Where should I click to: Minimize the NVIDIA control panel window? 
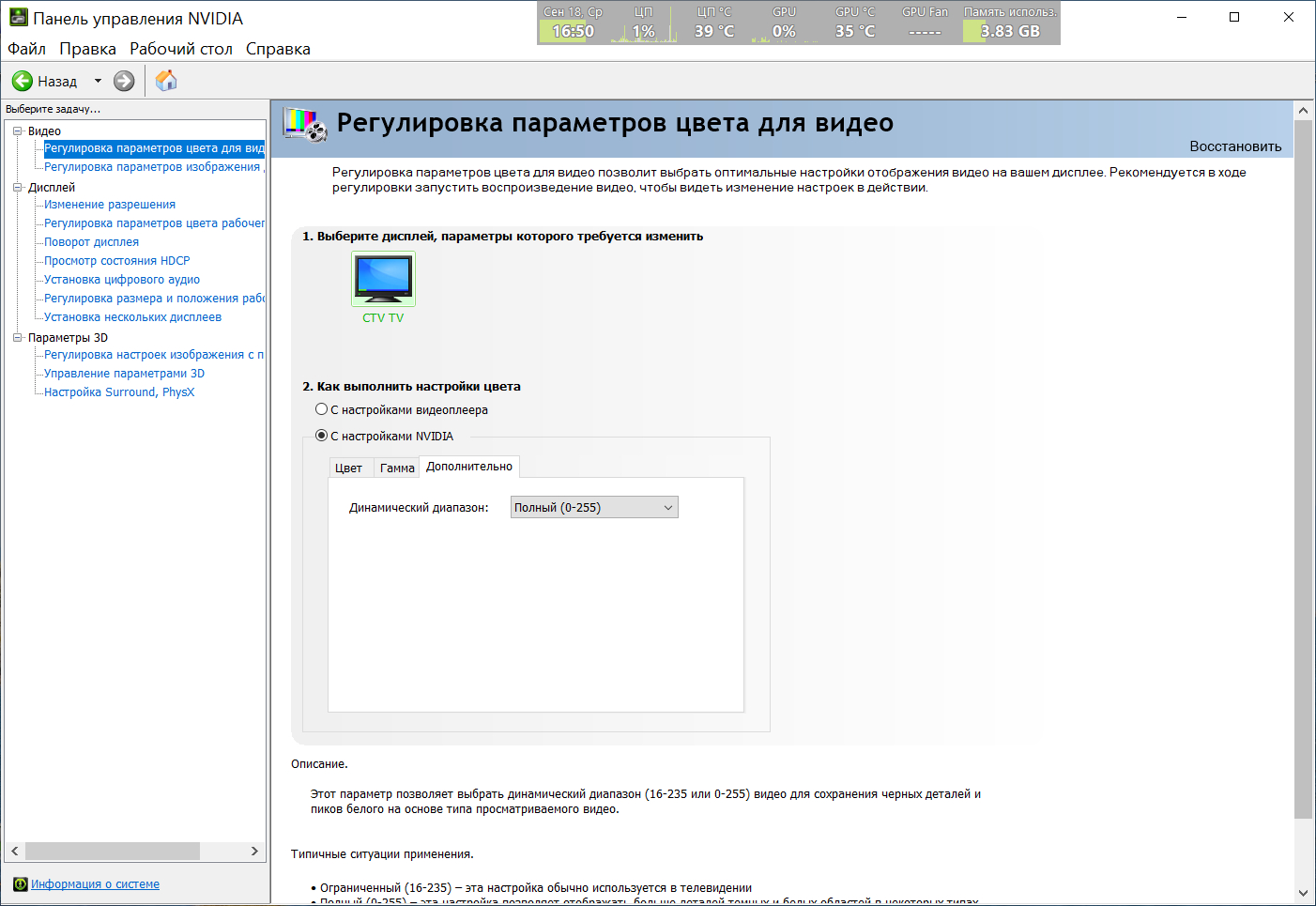(1182, 17)
